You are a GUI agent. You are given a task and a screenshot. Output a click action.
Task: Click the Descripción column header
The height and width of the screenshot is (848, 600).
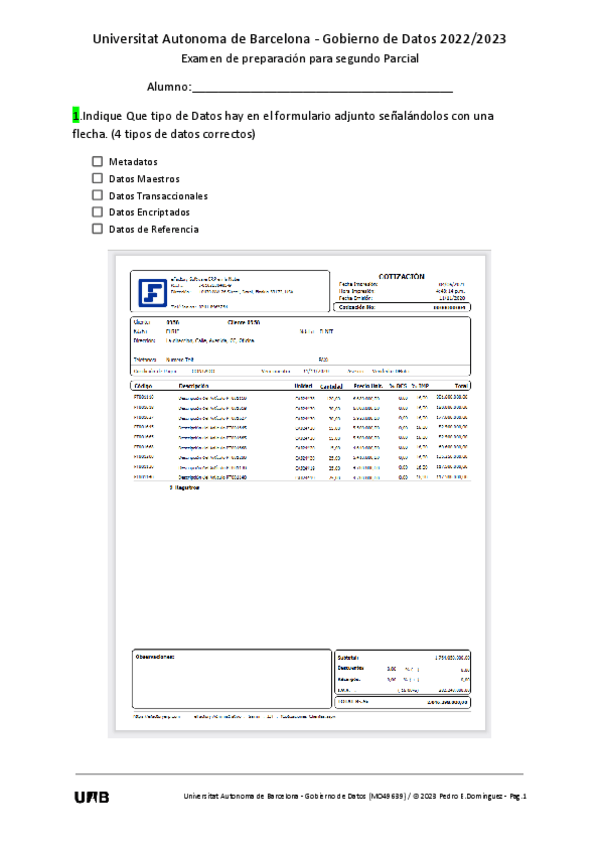[194, 385]
